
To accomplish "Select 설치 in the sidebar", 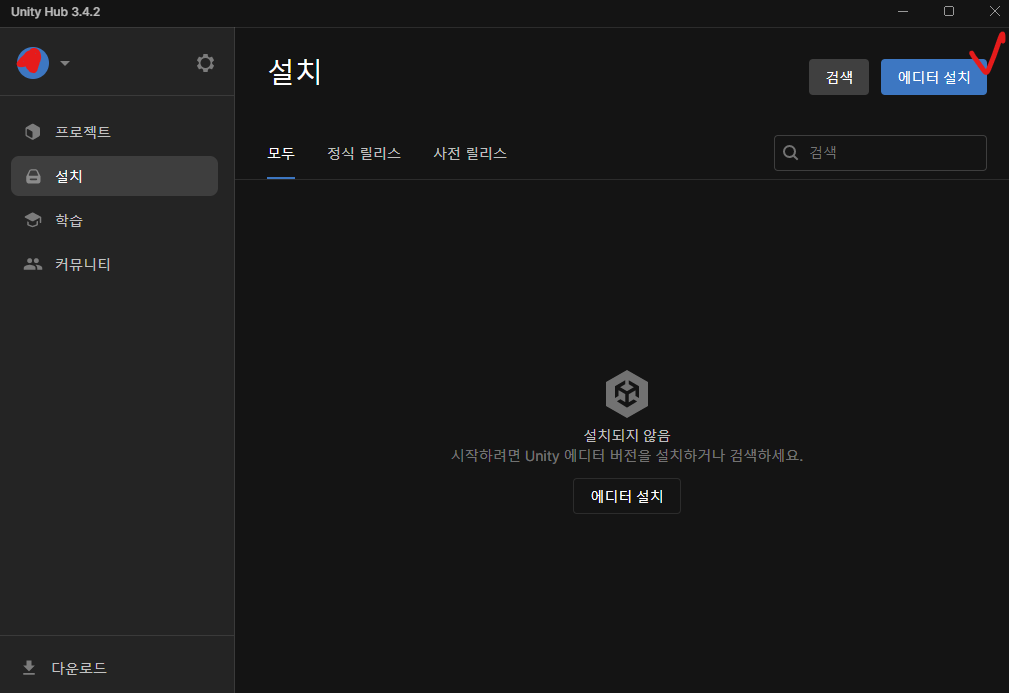I will [115, 176].
